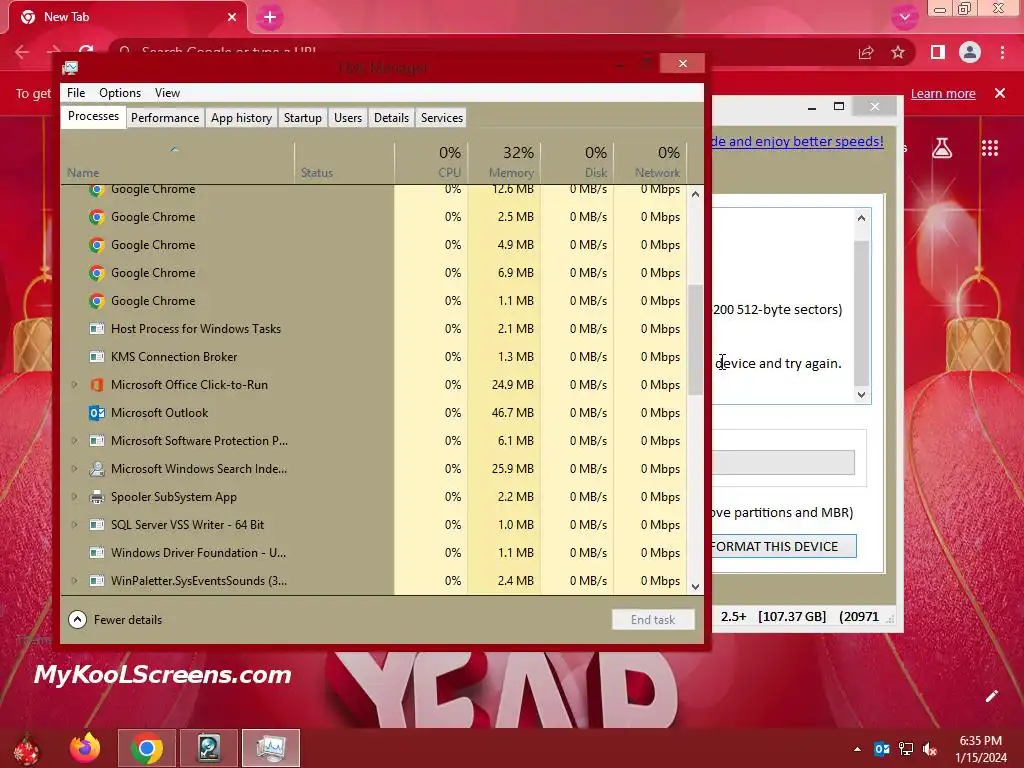Switch to the Users tab
The width and height of the screenshot is (1024, 768).
pos(347,118)
